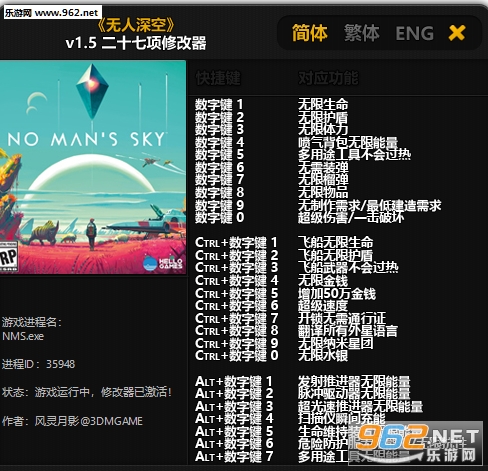Select 无制作需求/最低建造需求 option

(x=369, y=205)
